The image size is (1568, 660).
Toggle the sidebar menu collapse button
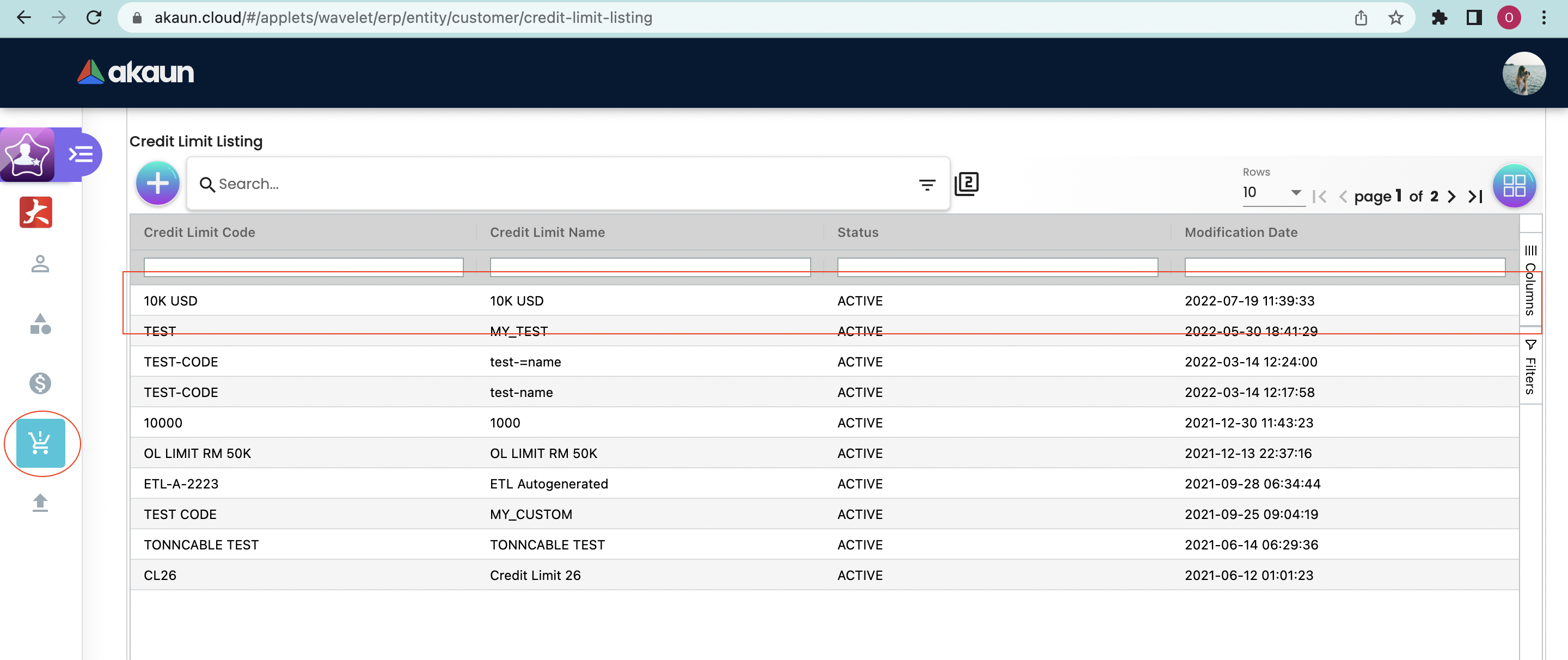pyautogui.click(x=81, y=155)
